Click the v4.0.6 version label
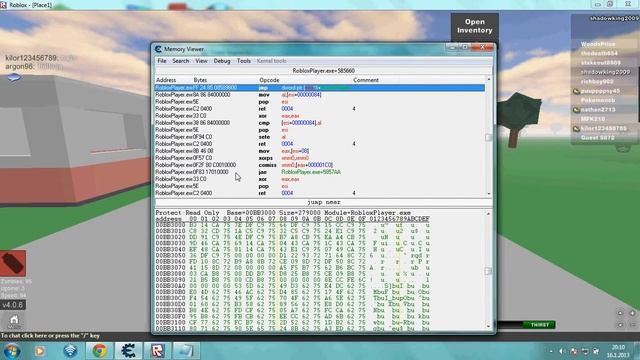Screen dimensions: 640x360 12,305
